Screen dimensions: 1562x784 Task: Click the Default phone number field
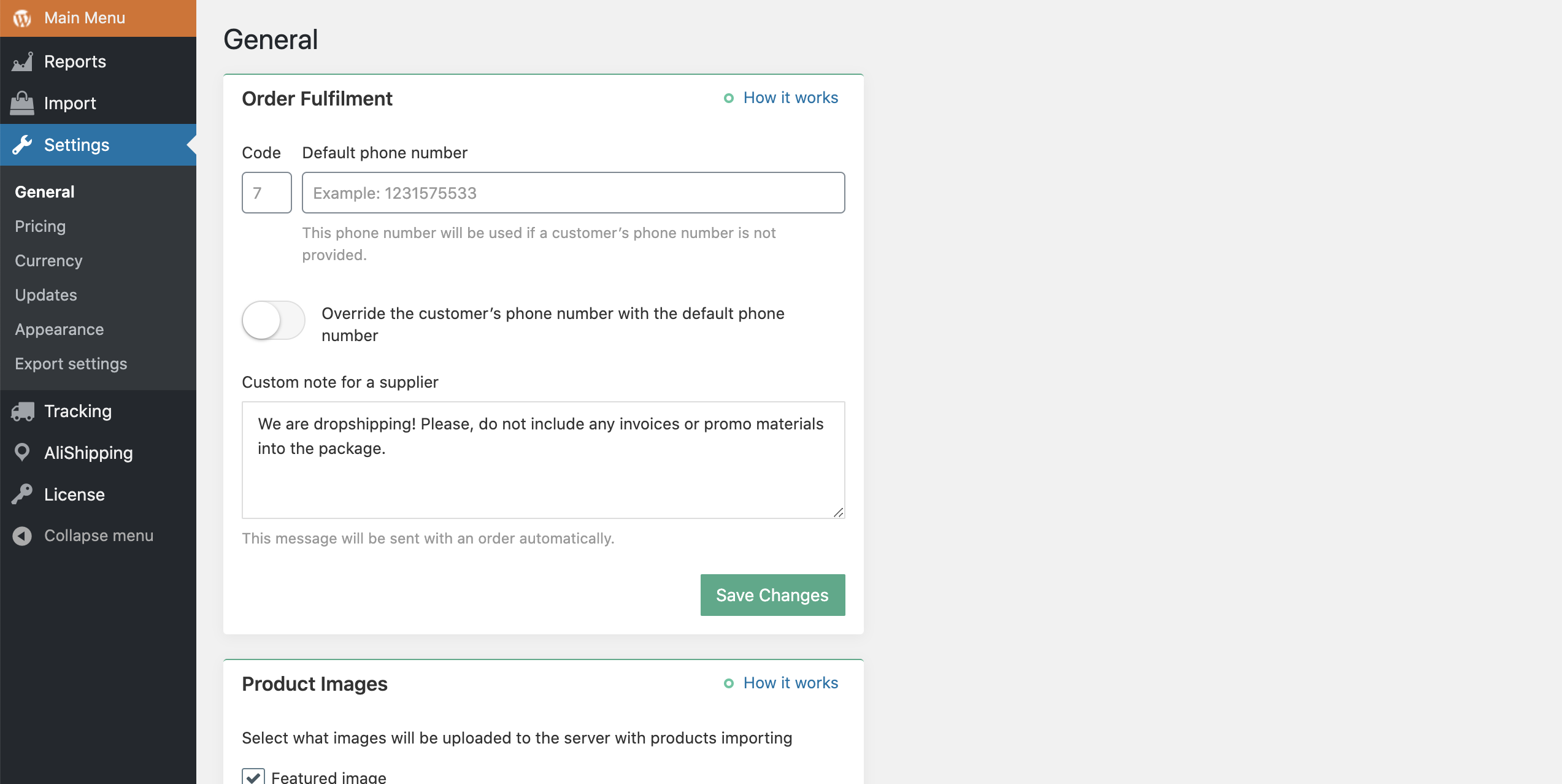pyautogui.click(x=574, y=193)
